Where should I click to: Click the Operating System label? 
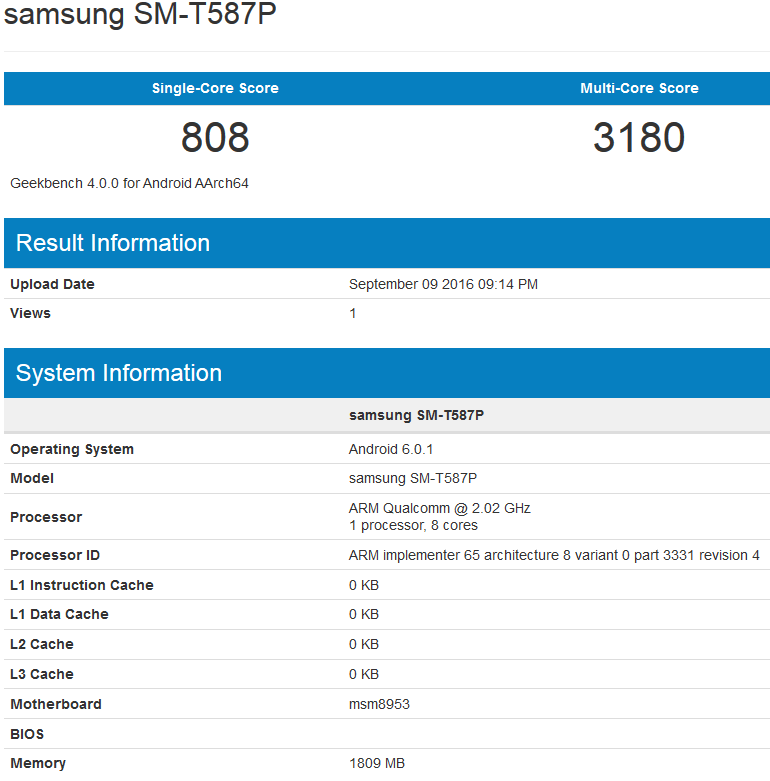click(72, 449)
